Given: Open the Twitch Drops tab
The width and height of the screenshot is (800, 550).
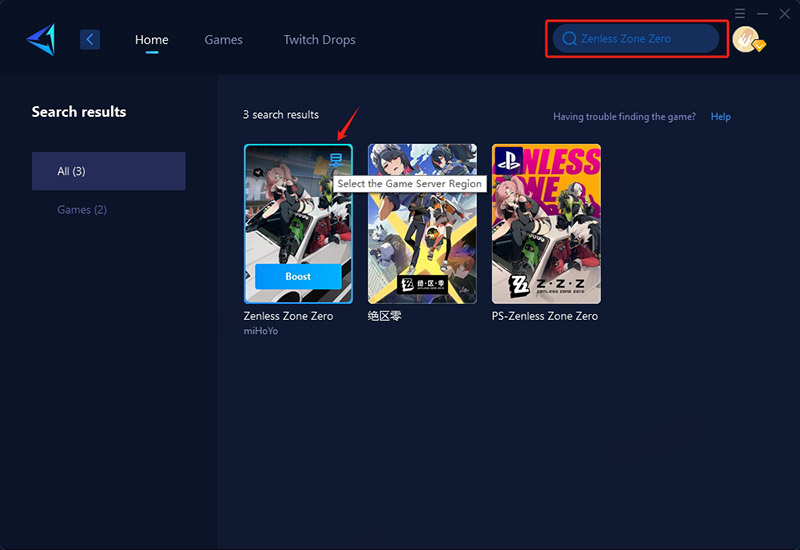Looking at the screenshot, I should (x=319, y=40).
